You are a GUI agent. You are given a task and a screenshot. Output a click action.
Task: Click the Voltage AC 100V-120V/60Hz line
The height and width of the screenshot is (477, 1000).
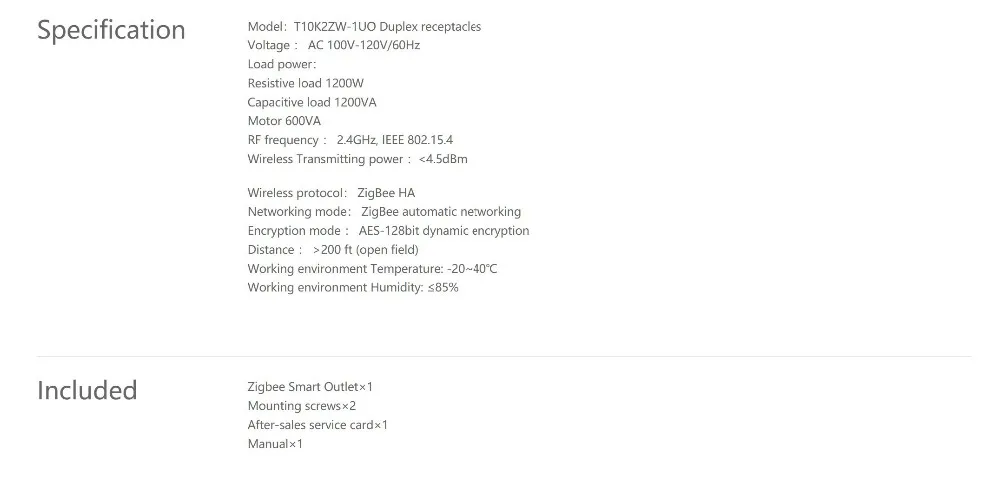pyautogui.click(x=334, y=45)
